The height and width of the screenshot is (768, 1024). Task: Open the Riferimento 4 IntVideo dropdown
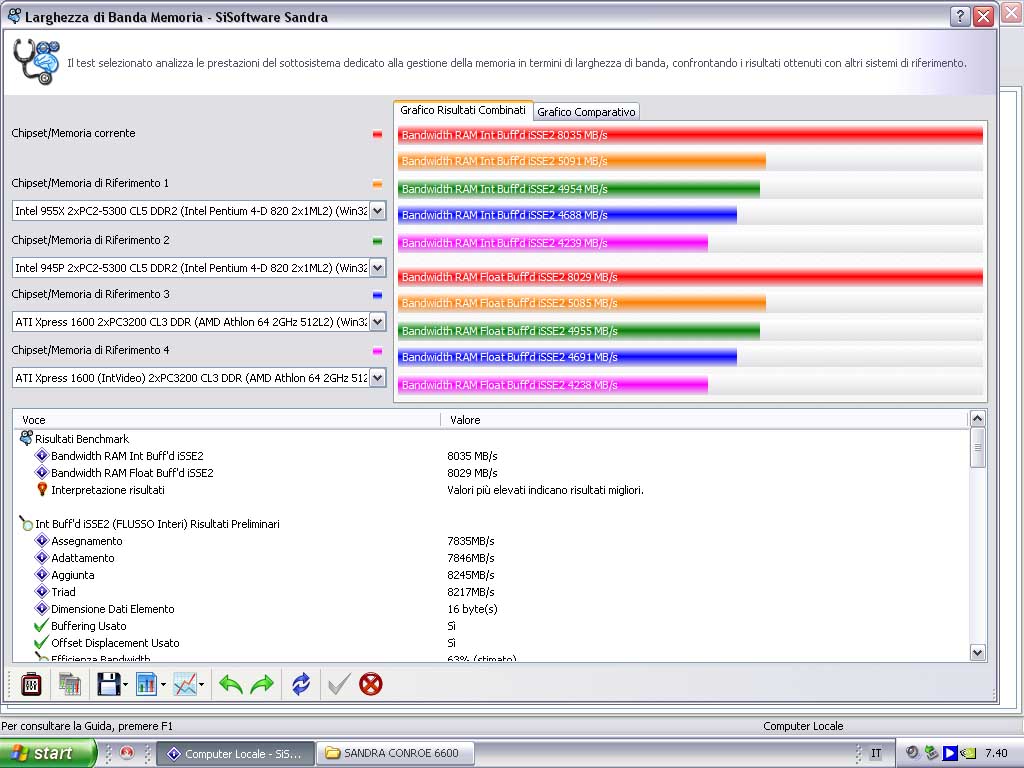coord(377,378)
